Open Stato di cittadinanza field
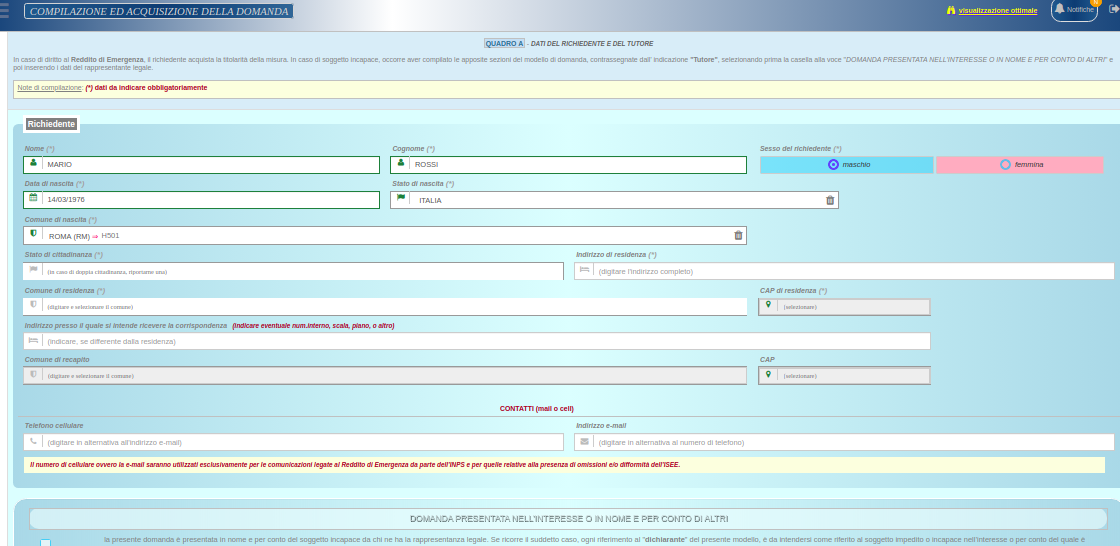Viewport: 1120px width, 546px height. click(300, 271)
